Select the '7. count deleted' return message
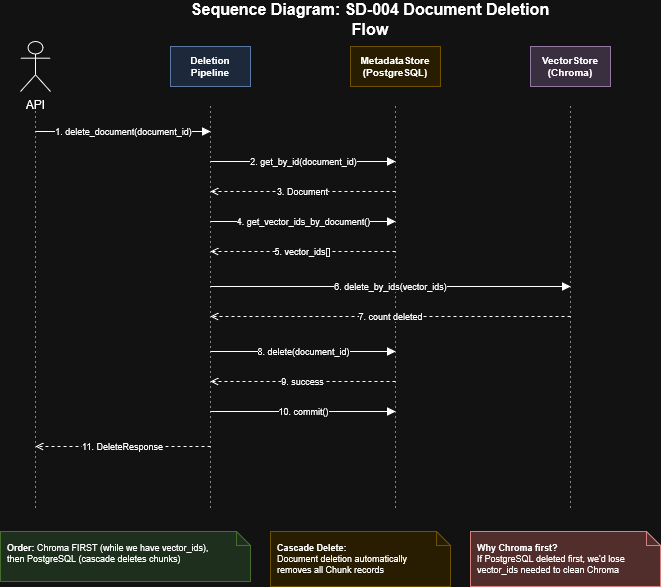The height and width of the screenshot is (587, 661). click(390, 316)
